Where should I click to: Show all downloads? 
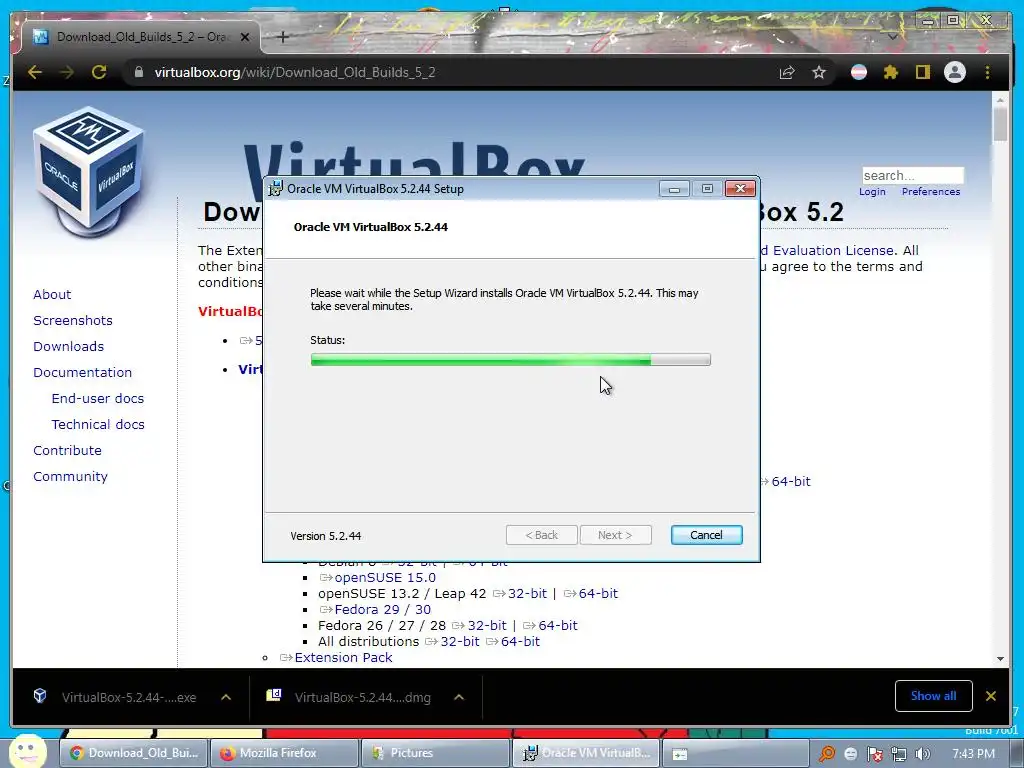point(933,696)
